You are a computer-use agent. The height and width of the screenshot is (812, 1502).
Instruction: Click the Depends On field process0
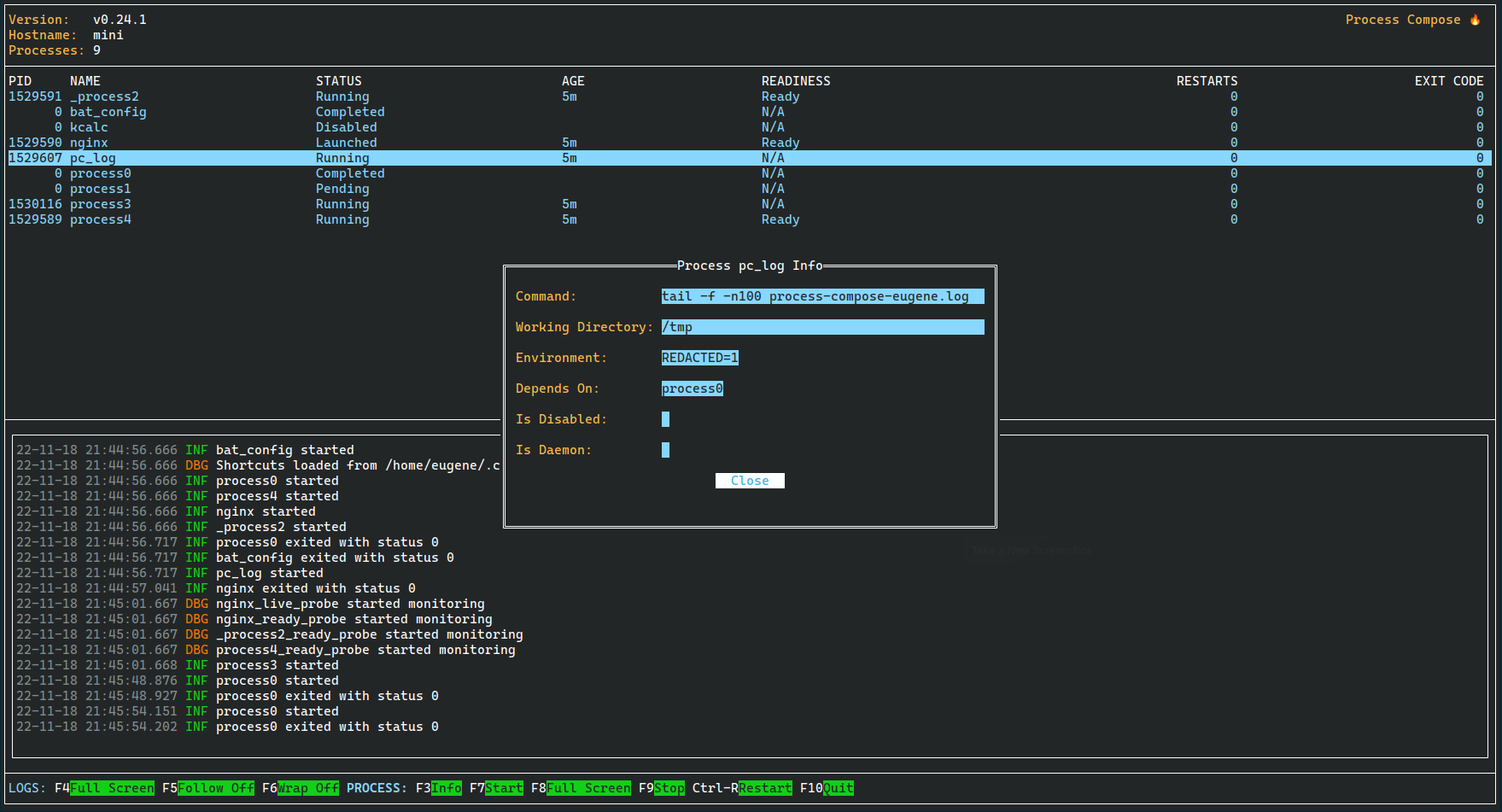point(693,388)
